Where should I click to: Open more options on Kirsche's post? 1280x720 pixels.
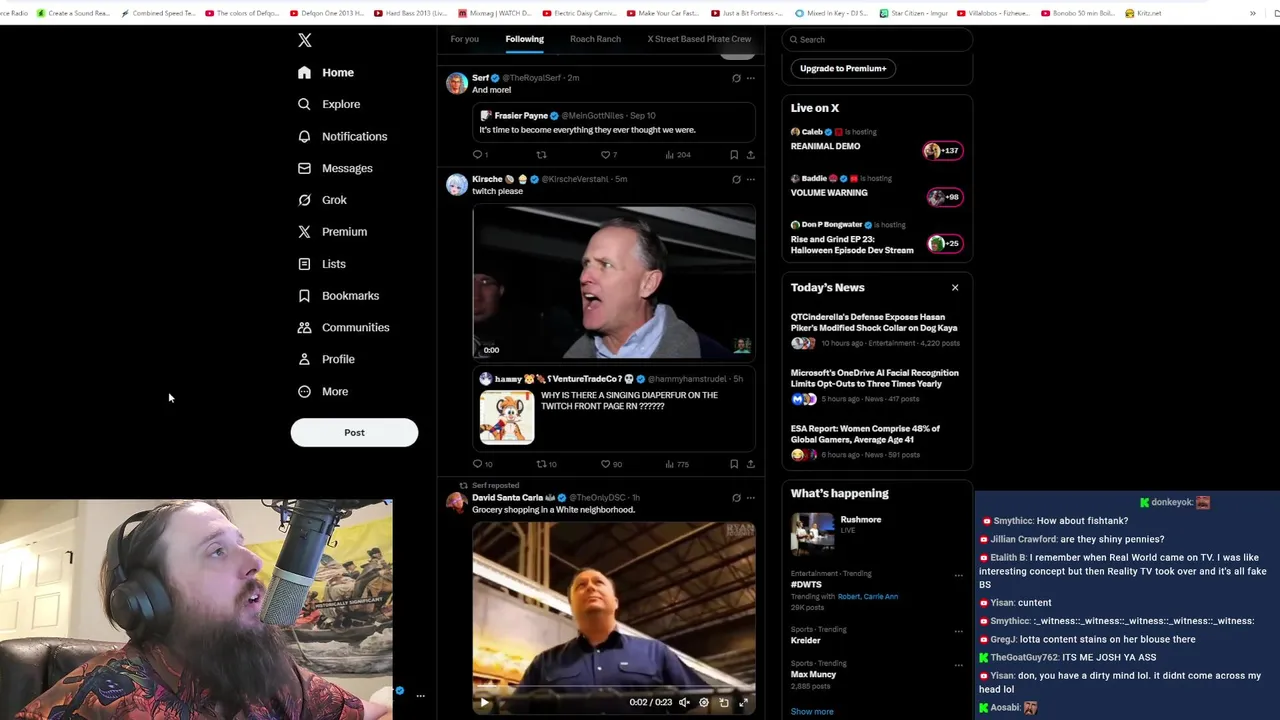[x=751, y=179]
